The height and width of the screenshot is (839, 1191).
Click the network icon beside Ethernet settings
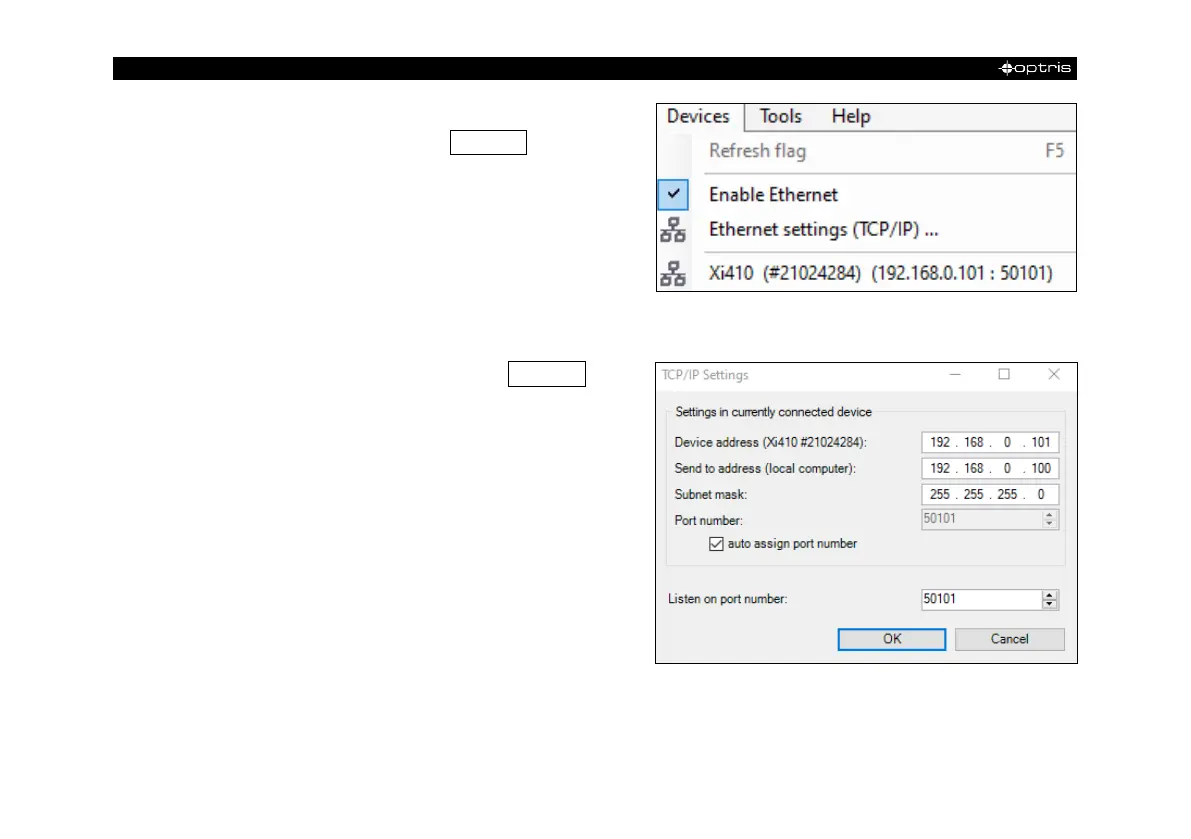673,230
